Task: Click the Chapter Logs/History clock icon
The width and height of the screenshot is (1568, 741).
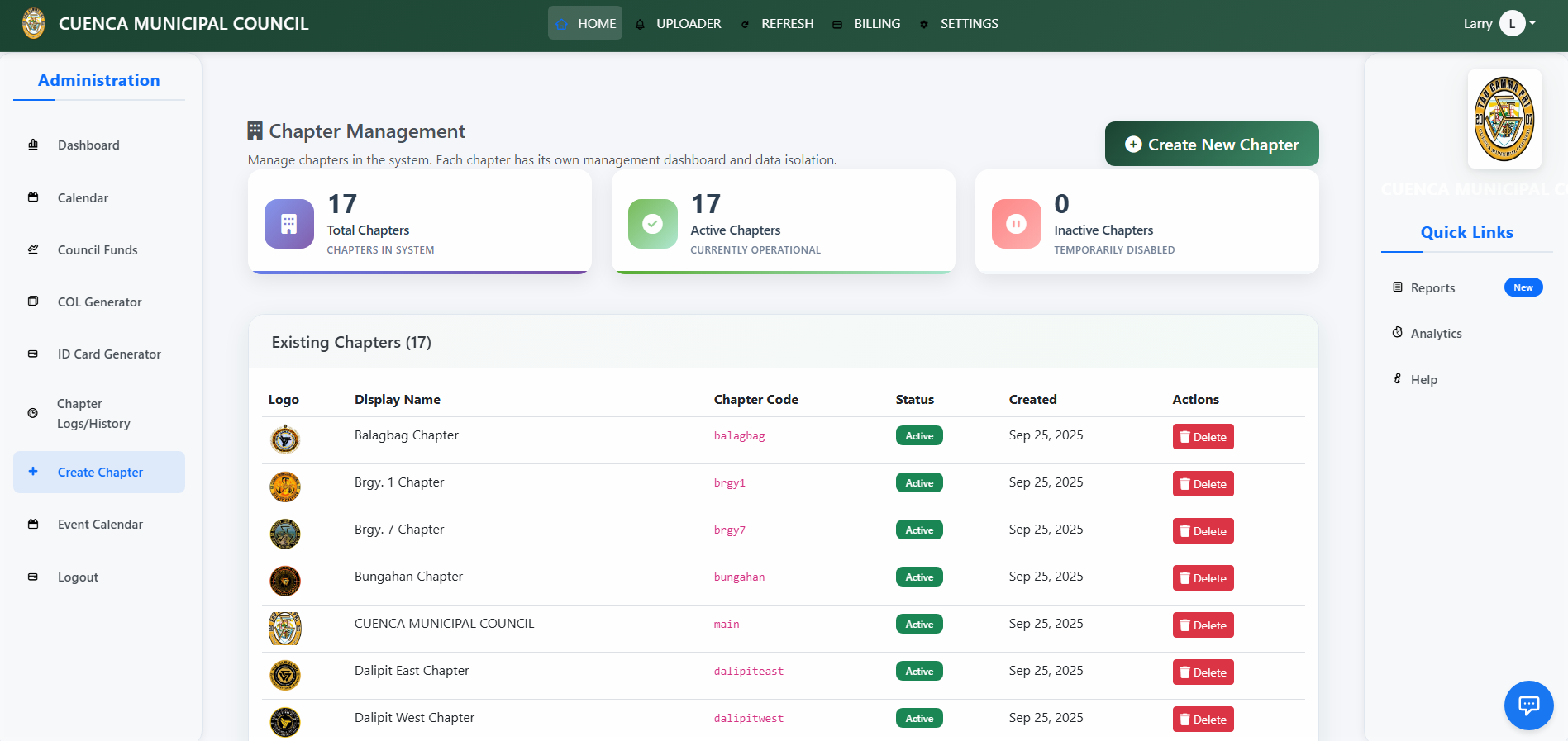Action: (33, 413)
